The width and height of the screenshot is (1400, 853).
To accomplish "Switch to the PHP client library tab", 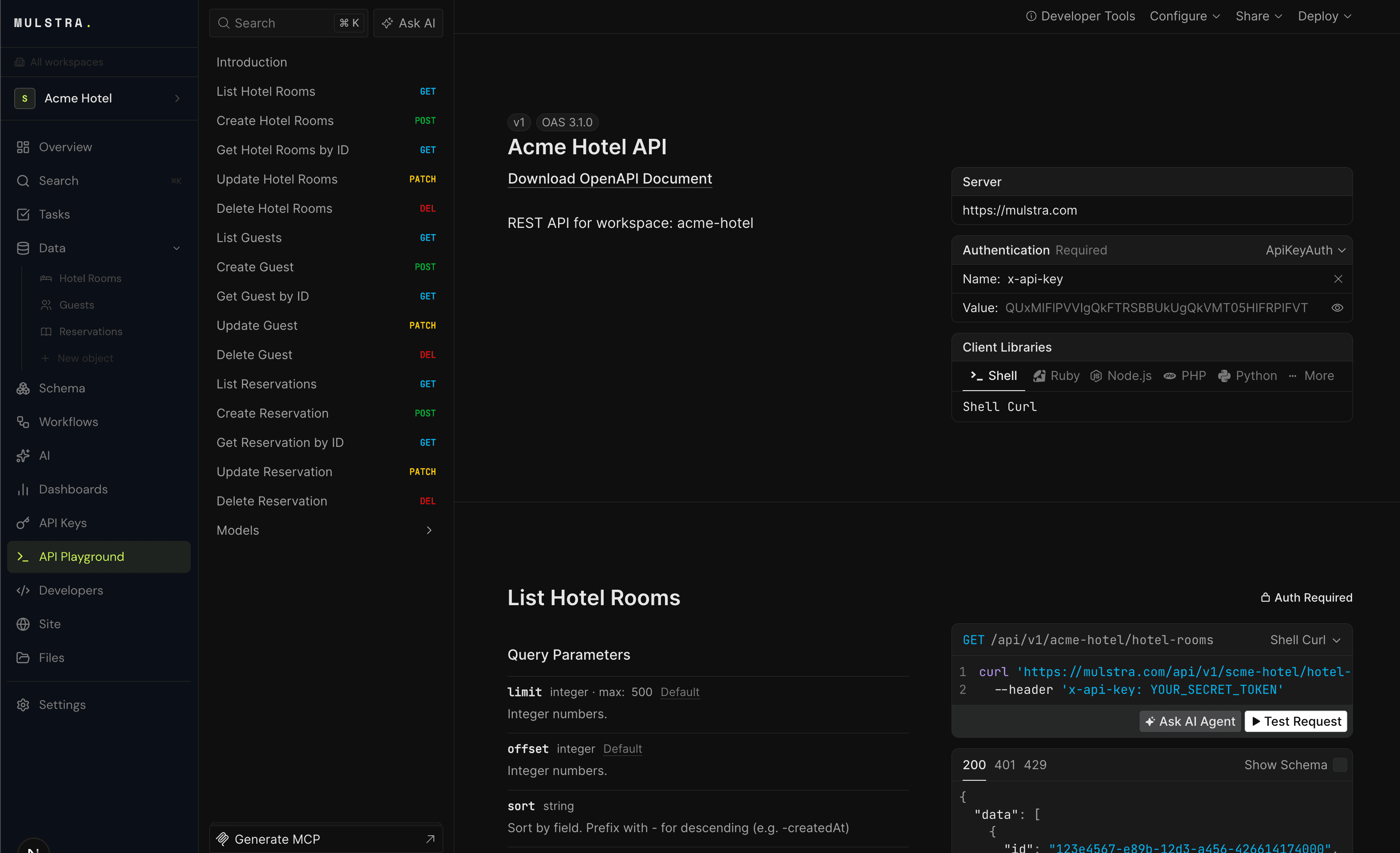I will click(x=1185, y=376).
